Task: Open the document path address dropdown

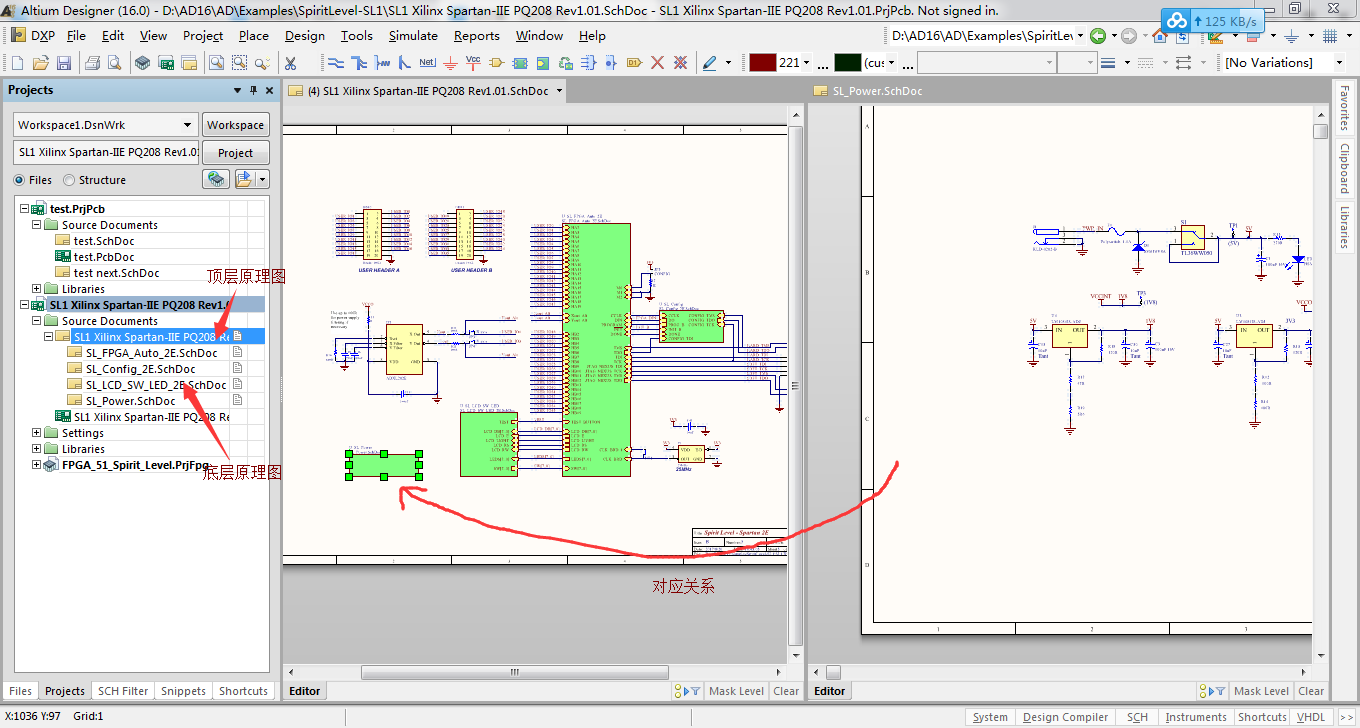Action: coord(1079,36)
